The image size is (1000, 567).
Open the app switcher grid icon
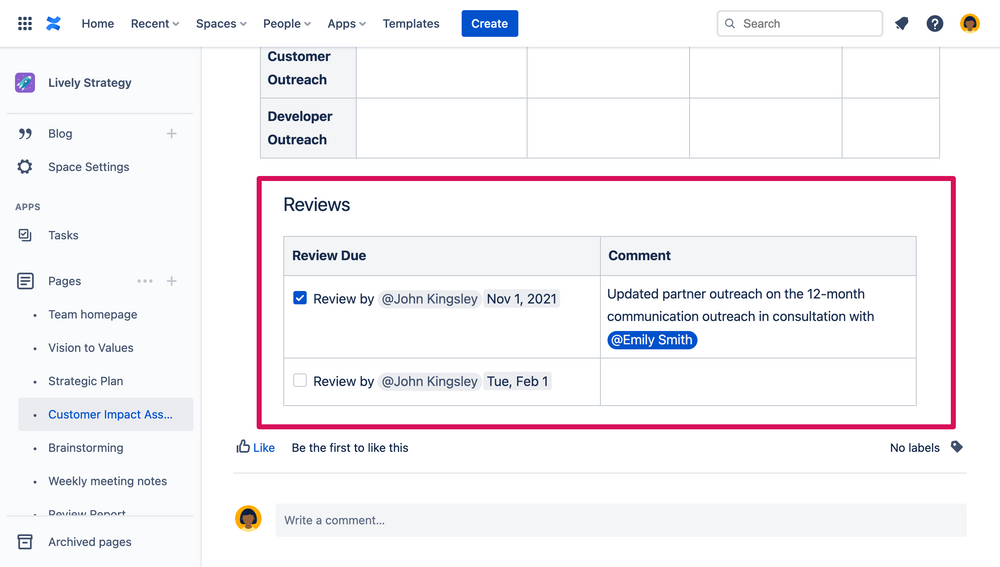pyautogui.click(x=25, y=24)
